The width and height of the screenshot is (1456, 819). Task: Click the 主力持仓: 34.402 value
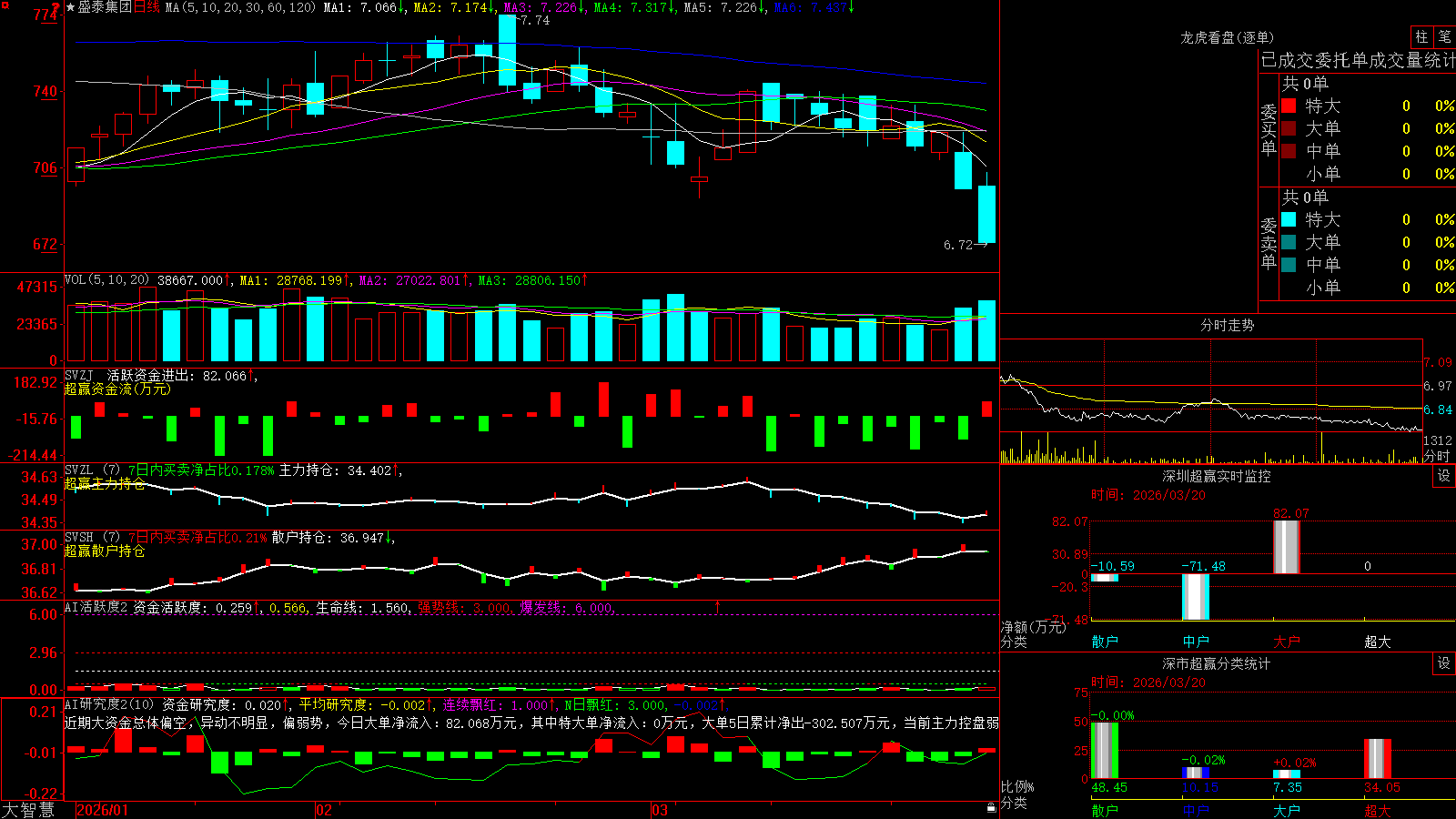tap(335, 470)
